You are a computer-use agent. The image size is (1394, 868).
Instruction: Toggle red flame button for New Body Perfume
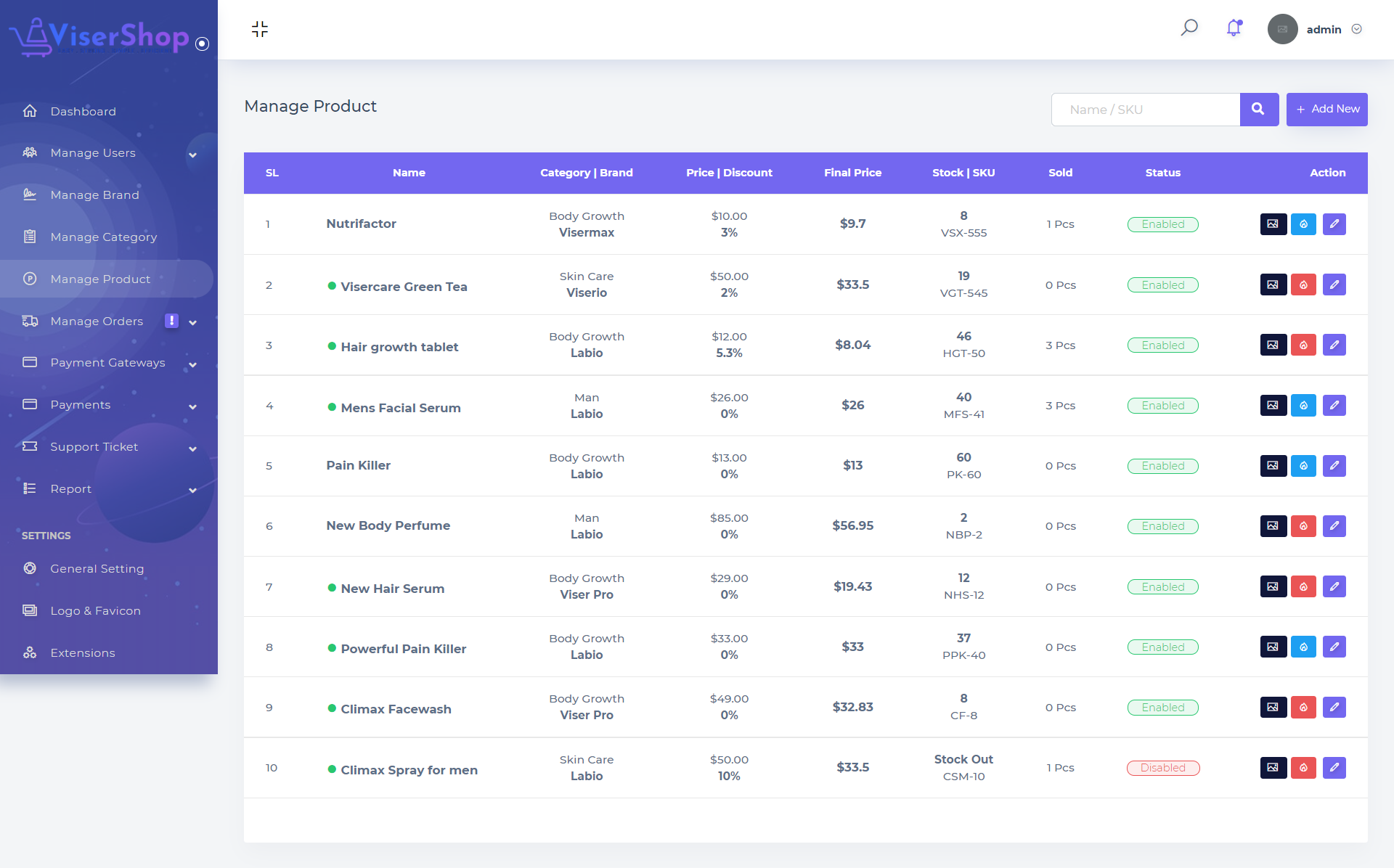tap(1303, 526)
